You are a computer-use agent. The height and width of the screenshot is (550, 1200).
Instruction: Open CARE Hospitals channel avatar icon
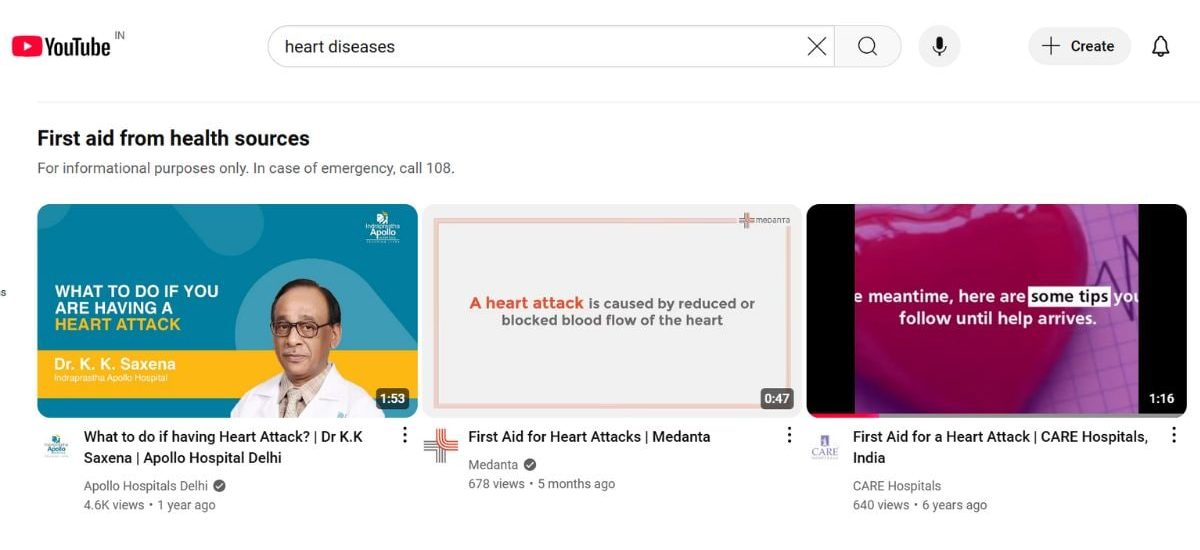(825, 446)
